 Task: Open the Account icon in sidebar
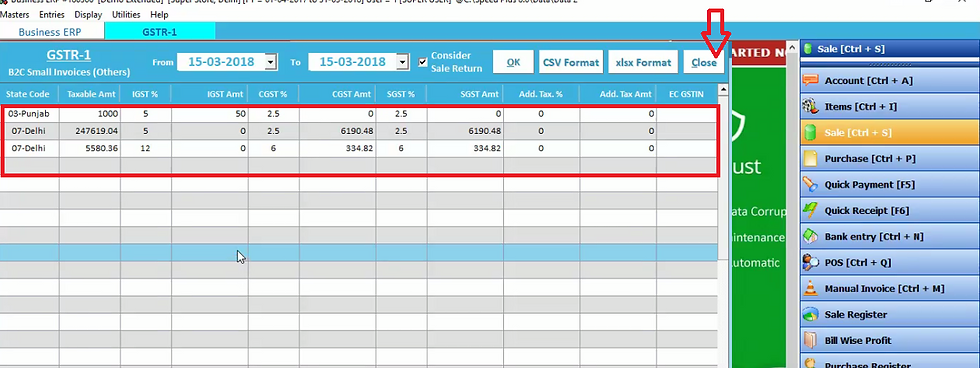pos(811,81)
